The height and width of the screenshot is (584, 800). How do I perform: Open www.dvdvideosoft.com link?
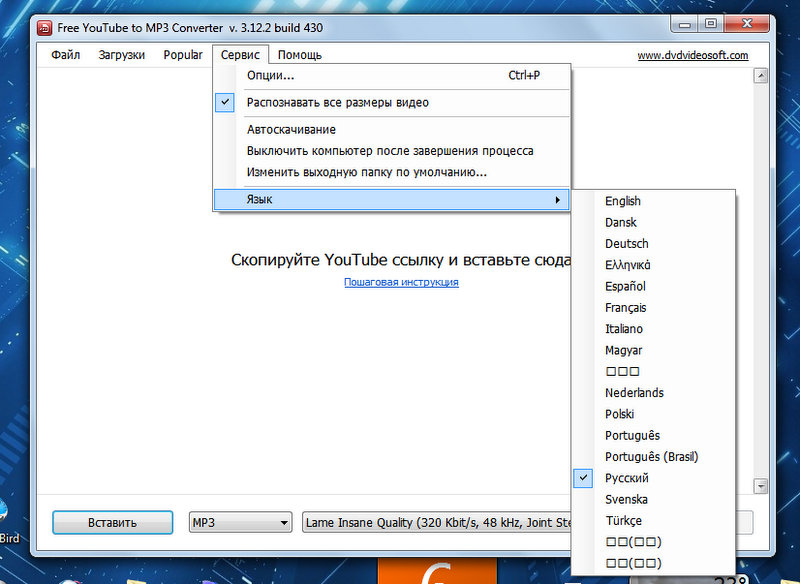coord(692,55)
